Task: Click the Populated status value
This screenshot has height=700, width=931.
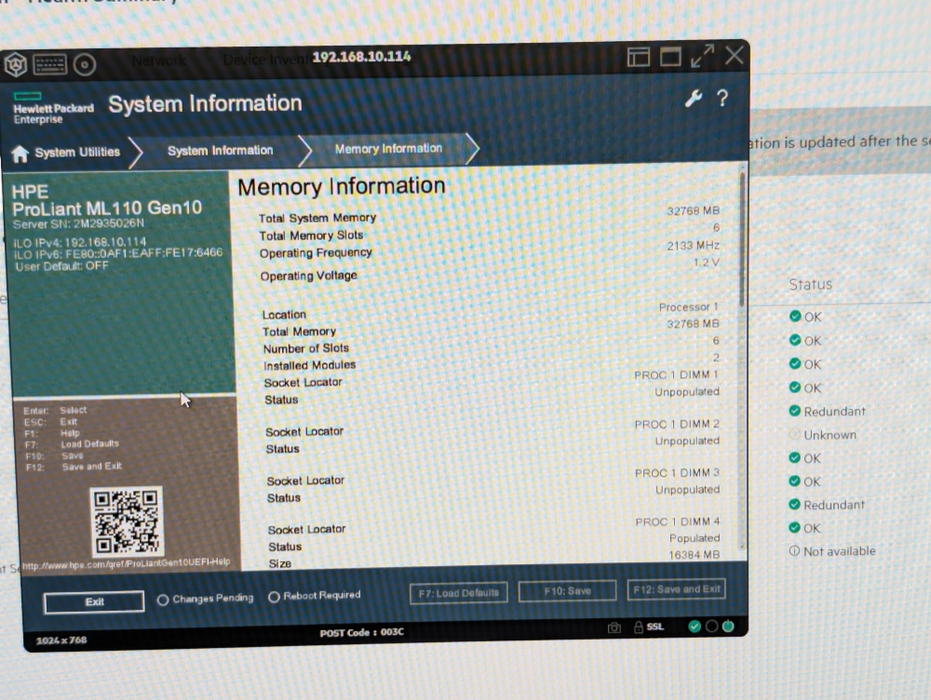Action: [695, 538]
